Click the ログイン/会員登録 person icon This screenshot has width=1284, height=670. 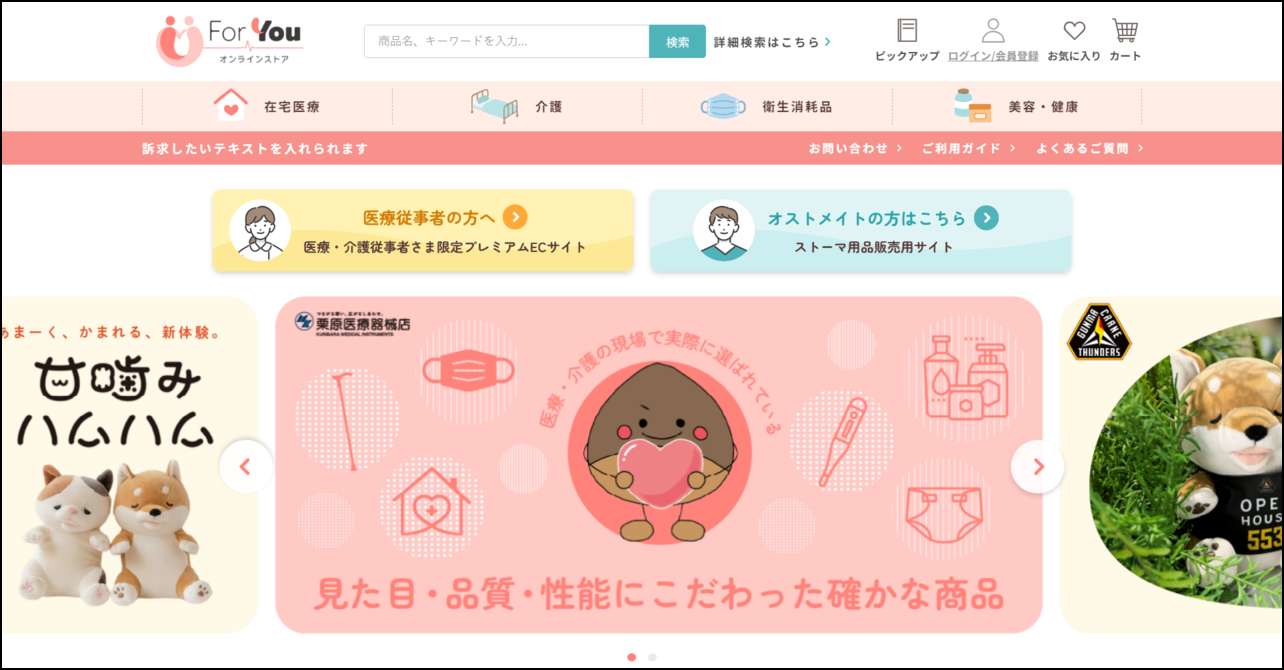coord(993,30)
